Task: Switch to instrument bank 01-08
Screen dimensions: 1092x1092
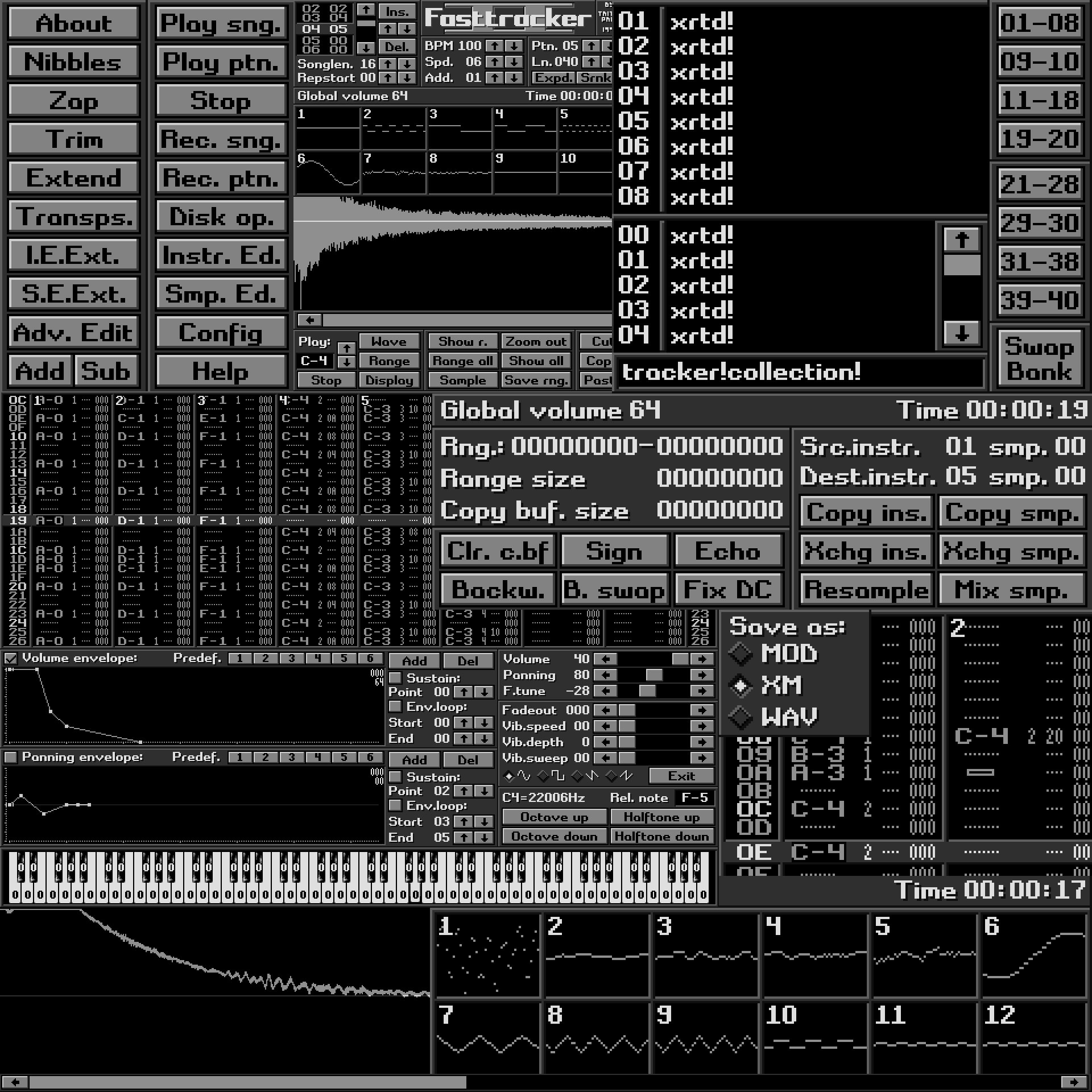Action: click(1039, 23)
